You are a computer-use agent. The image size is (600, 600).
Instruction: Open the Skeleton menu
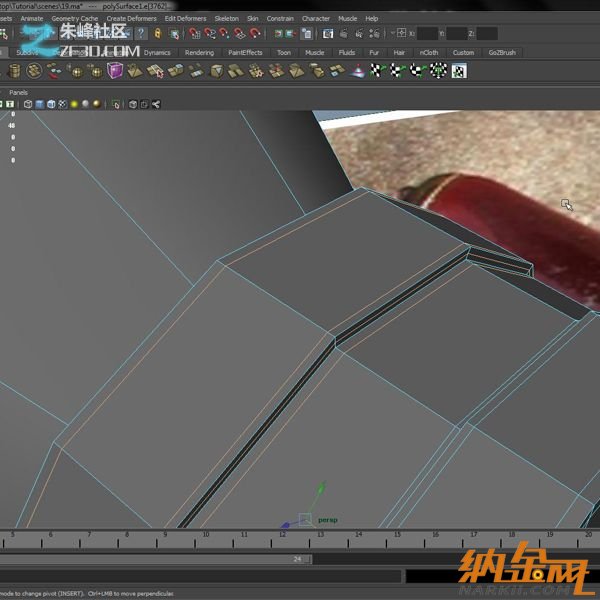227,18
